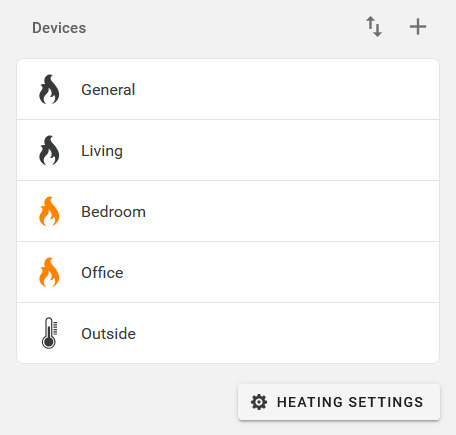Click the thermometer icon beside Outside
Image resolution: width=456 pixels, height=435 pixels.
tap(49, 333)
